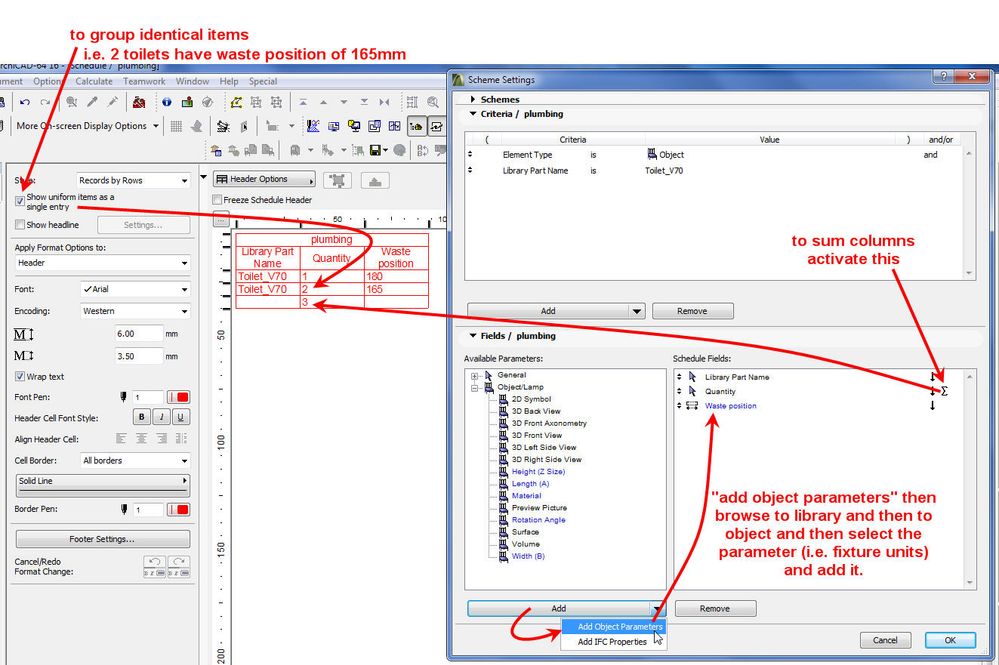Choose Add IFC Properties from popup
Image resolution: width=999 pixels, height=665 pixels.
[614, 642]
